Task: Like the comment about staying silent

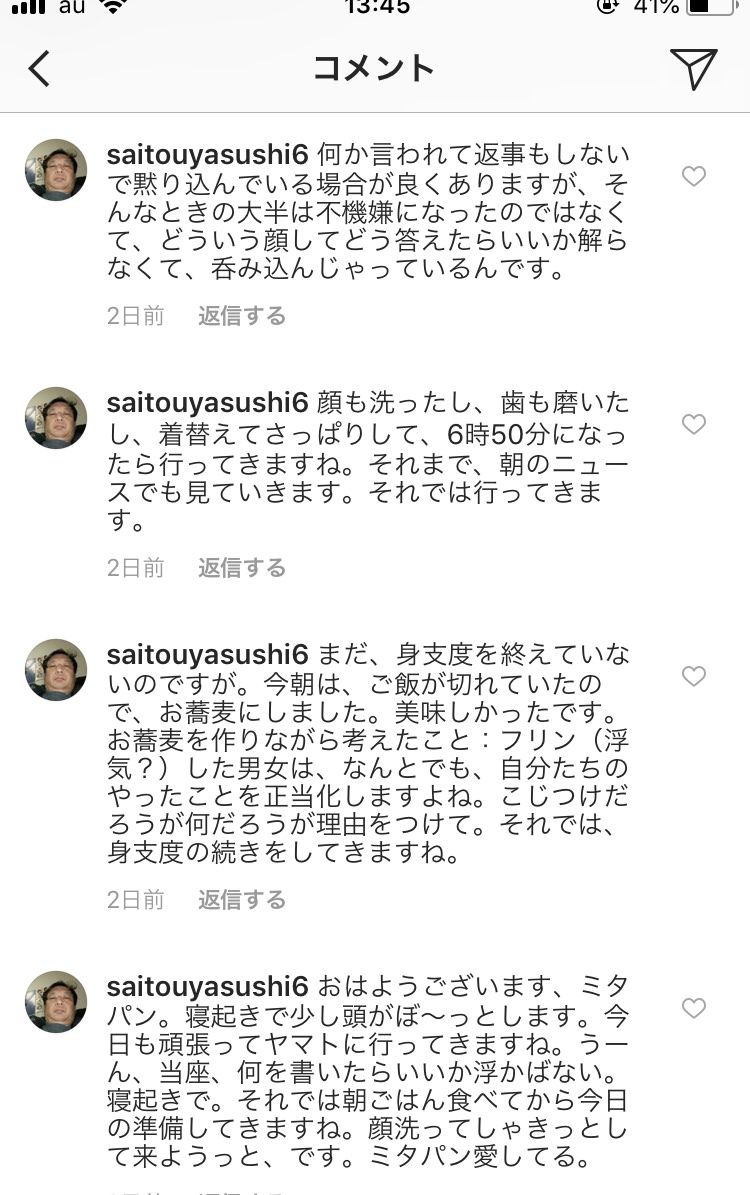Action: pyautogui.click(x=694, y=176)
